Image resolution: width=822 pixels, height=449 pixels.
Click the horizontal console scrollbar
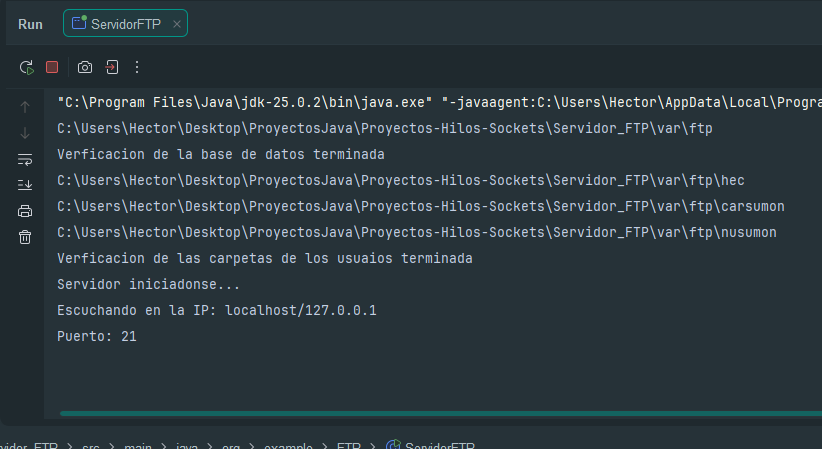[441, 413]
